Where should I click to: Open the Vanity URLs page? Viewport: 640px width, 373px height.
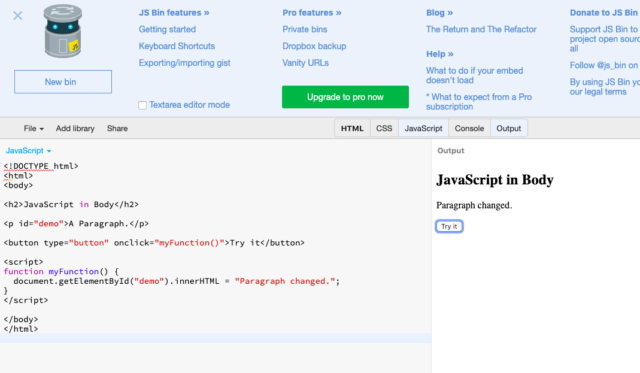point(305,63)
